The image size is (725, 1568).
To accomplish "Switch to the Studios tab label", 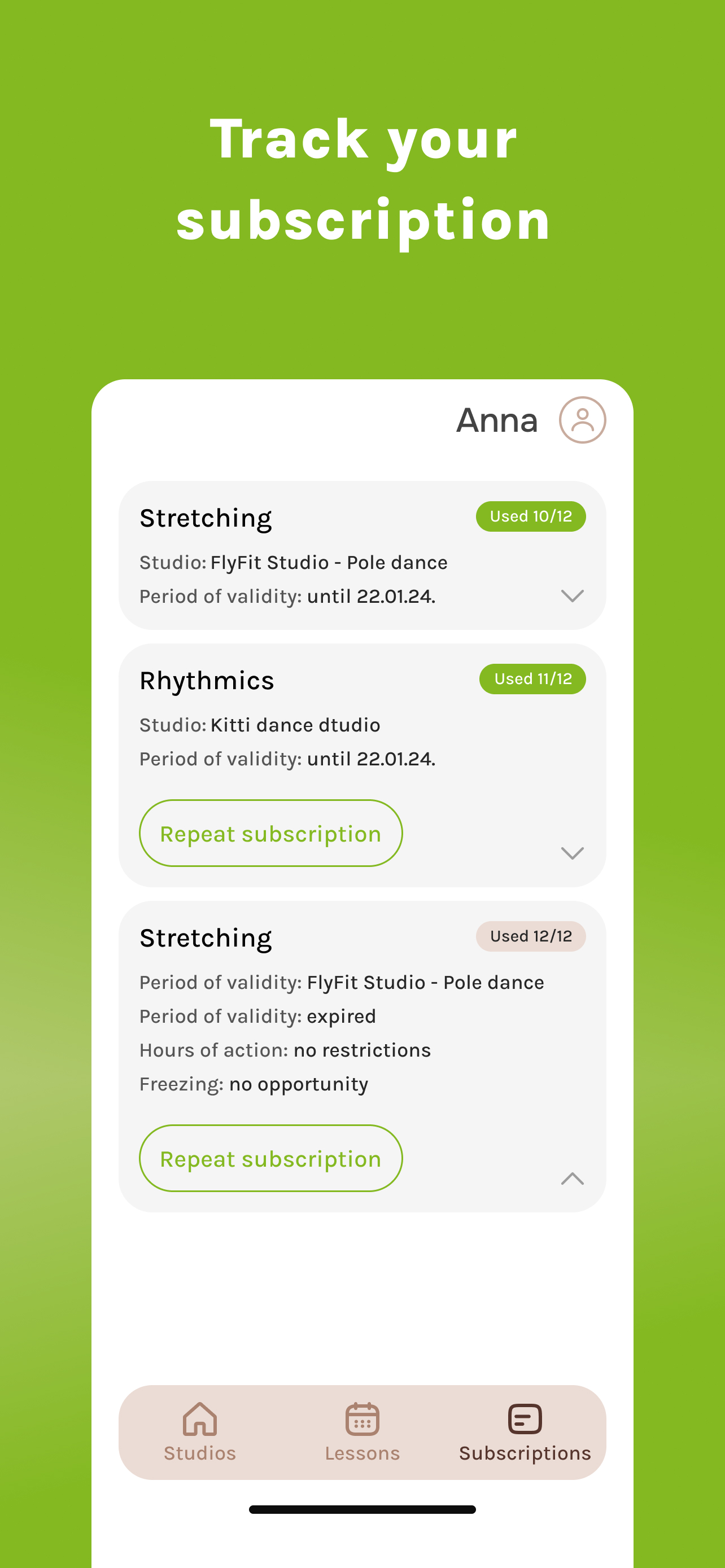I will (x=200, y=1453).
